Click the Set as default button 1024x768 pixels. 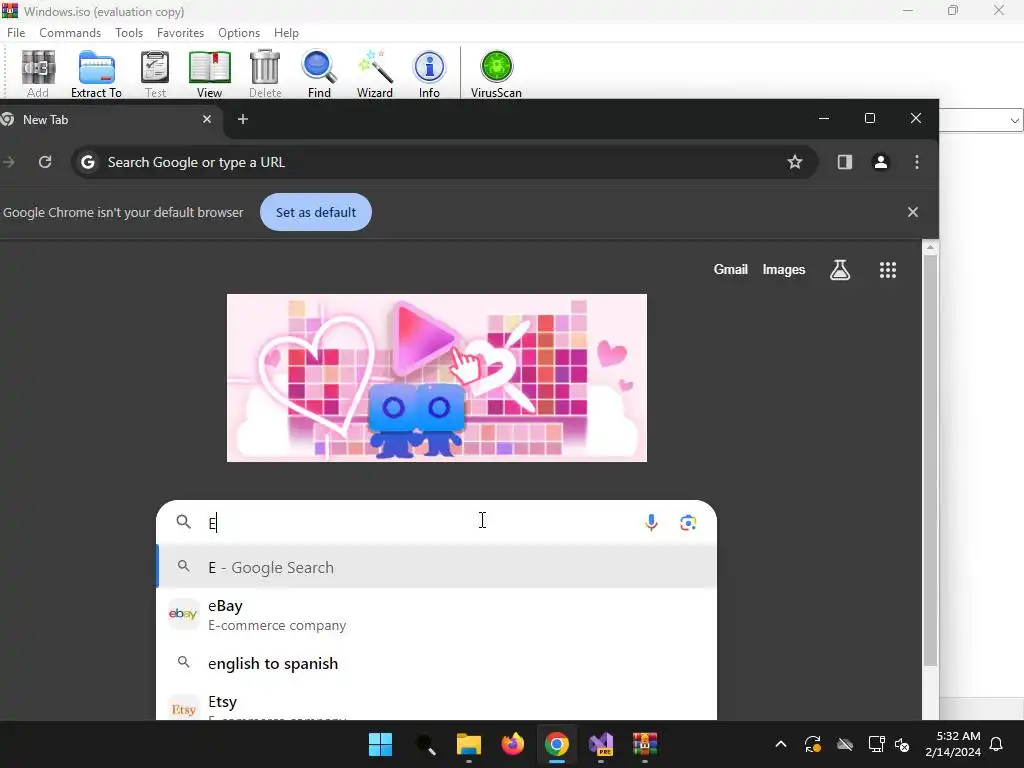(x=316, y=212)
